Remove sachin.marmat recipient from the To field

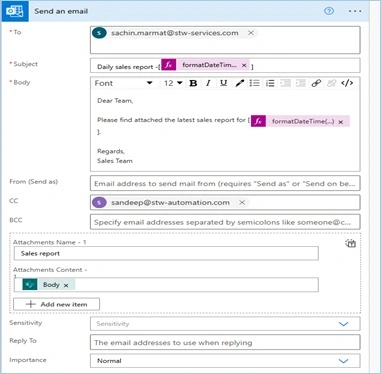tap(251, 33)
